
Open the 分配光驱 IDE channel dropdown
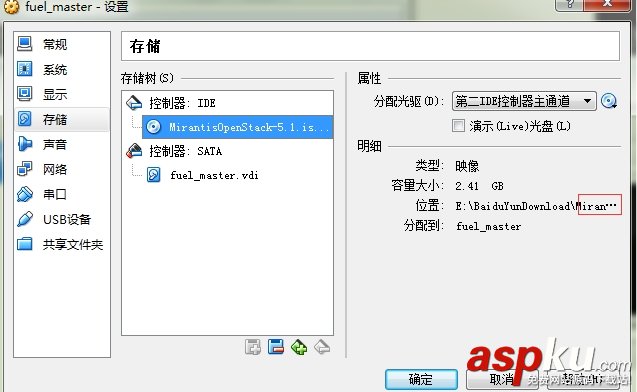click(x=524, y=101)
